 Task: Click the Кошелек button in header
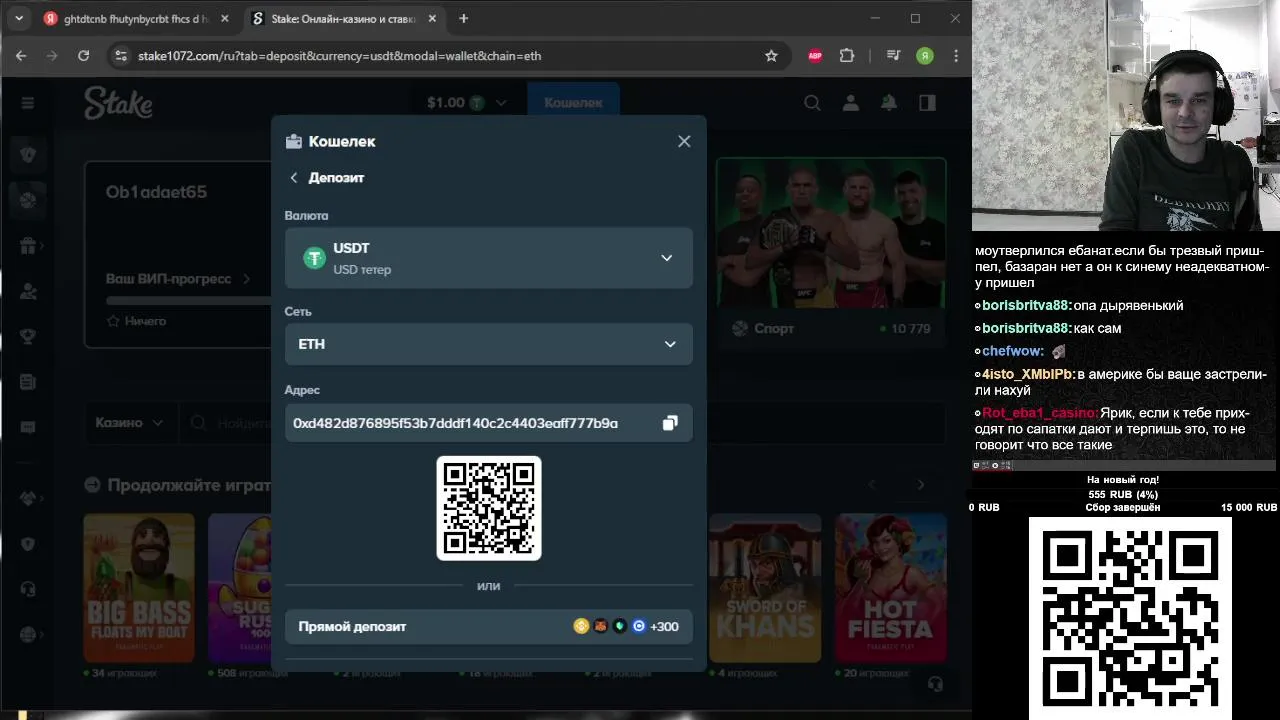tap(573, 103)
